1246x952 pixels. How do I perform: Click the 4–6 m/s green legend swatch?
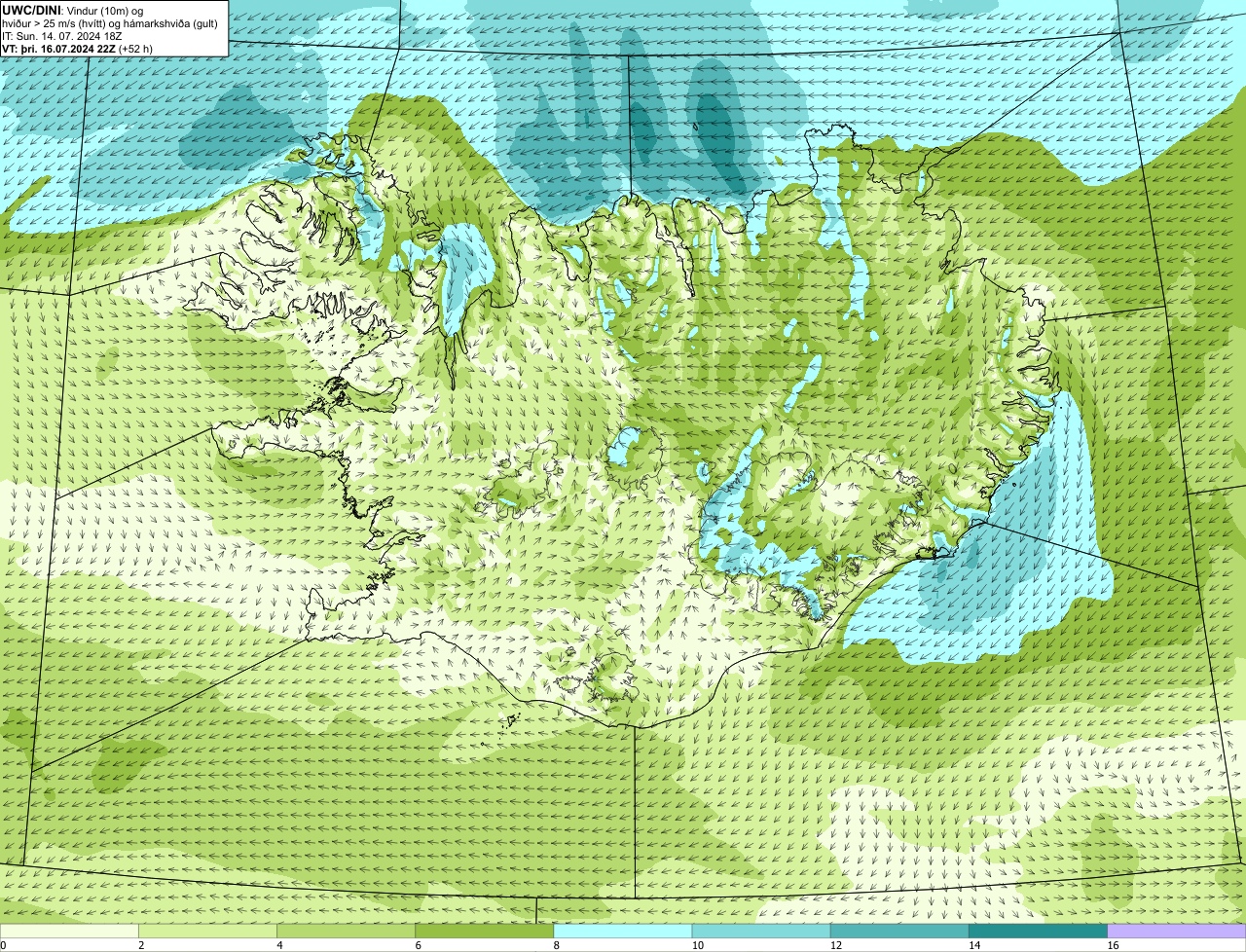347,931
